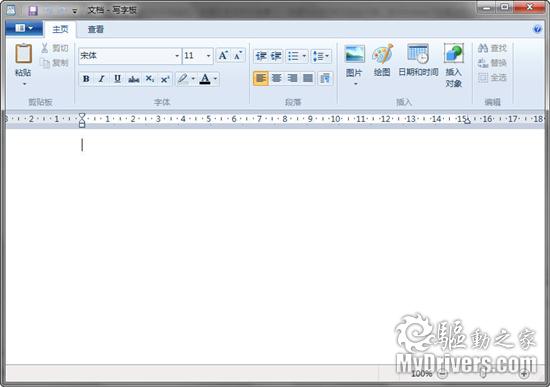
Task: Apply the font color A button
Action: 205,79
